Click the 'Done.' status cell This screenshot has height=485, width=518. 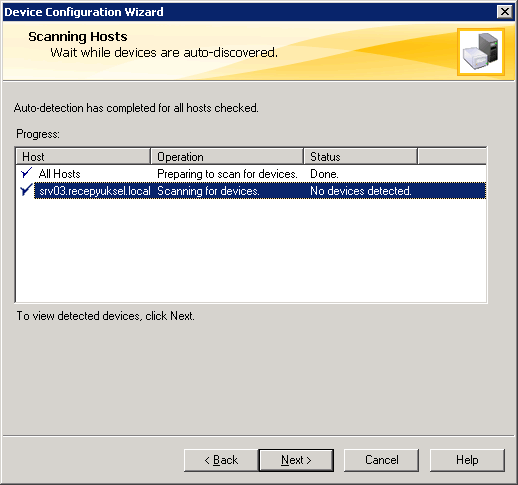pos(324,174)
